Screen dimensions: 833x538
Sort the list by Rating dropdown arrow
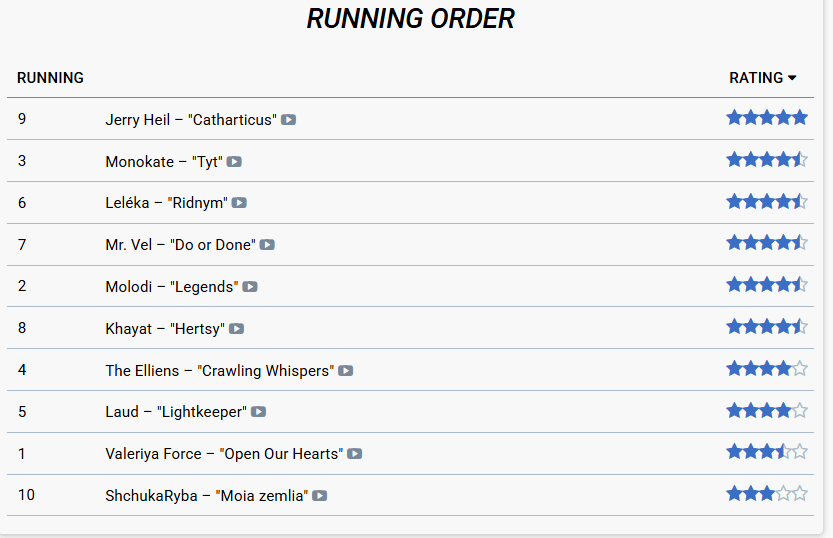point(792,78)
